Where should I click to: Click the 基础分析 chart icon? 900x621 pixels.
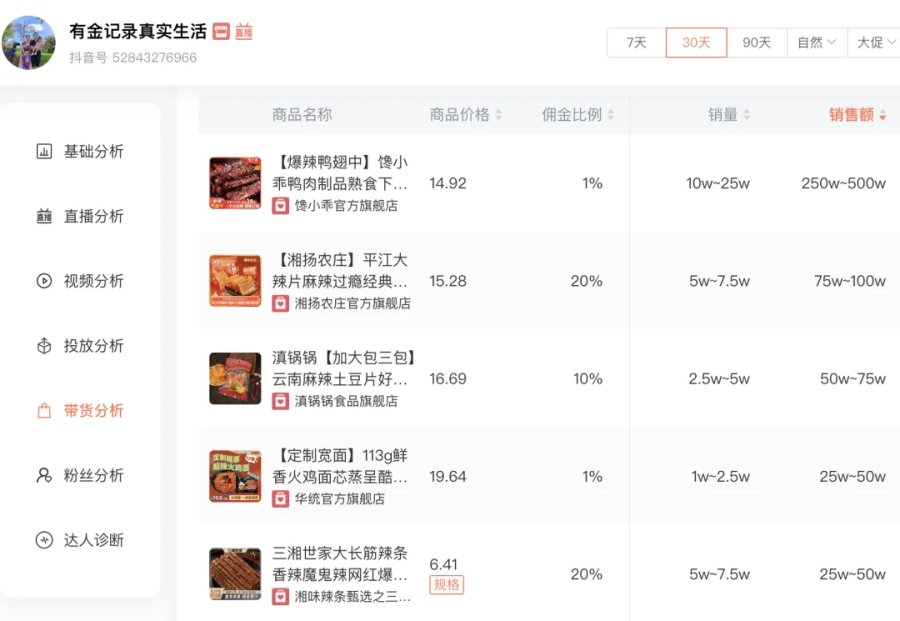click(44, 152)
